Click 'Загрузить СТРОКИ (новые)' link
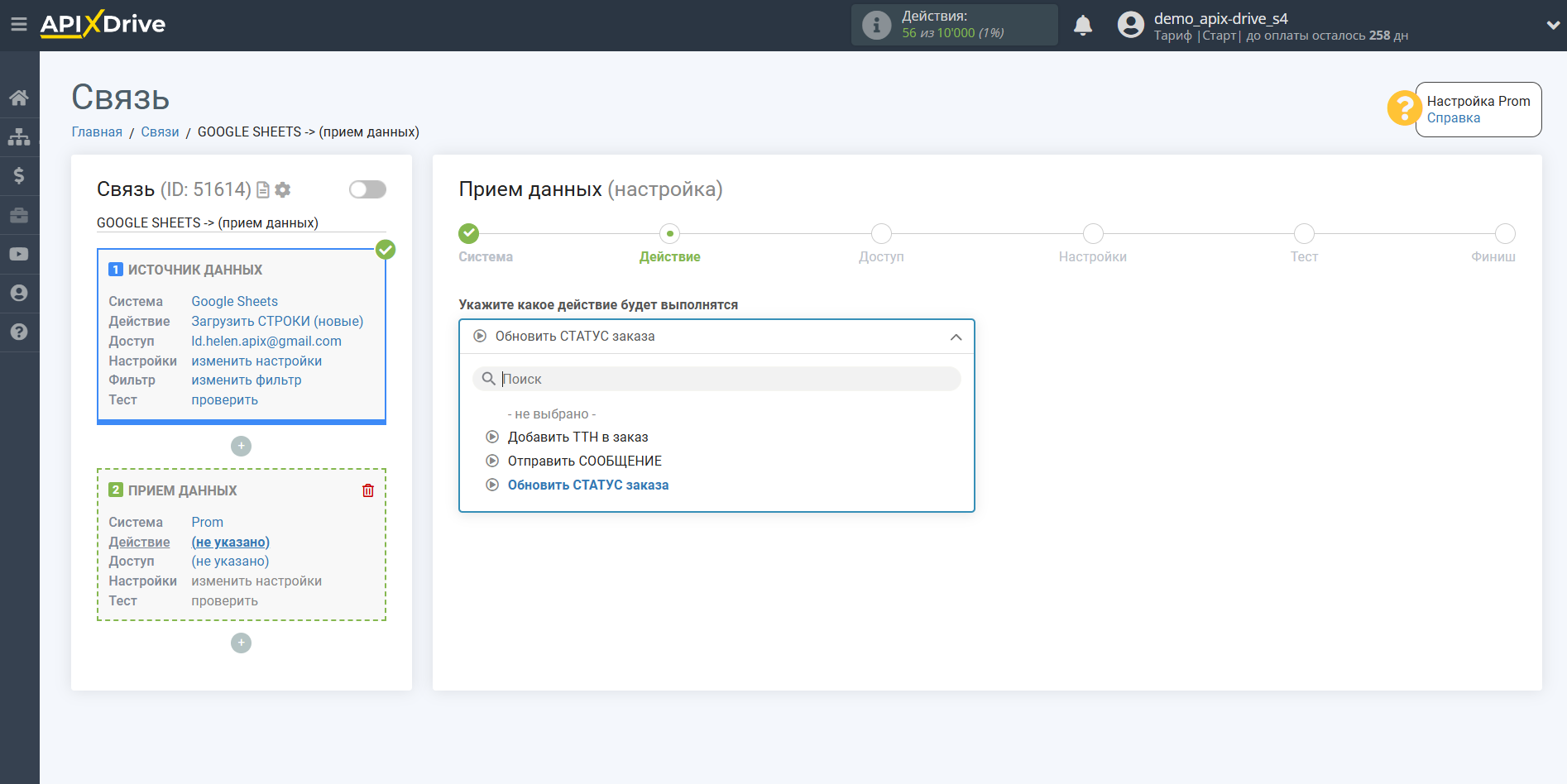The height and width of the screenshot is (784, 1567). click(277, 321)
